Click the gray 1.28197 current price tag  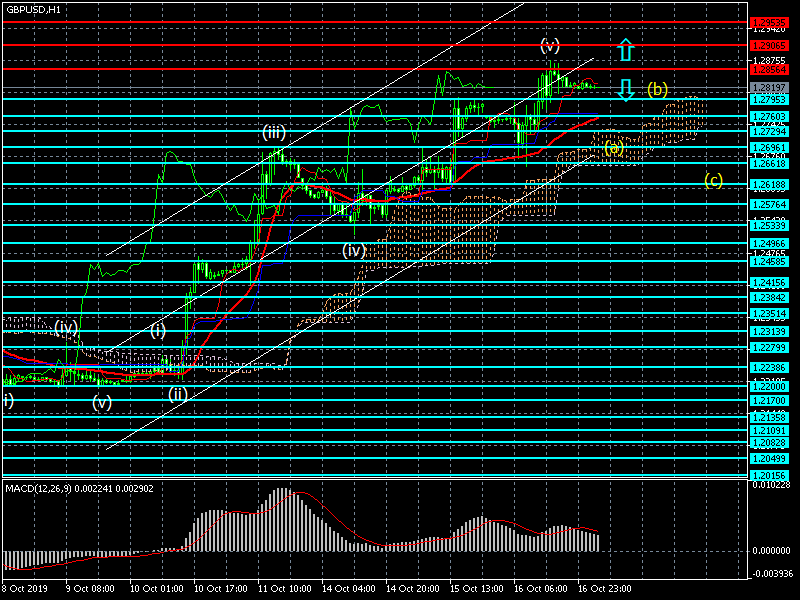coord(769,88)
